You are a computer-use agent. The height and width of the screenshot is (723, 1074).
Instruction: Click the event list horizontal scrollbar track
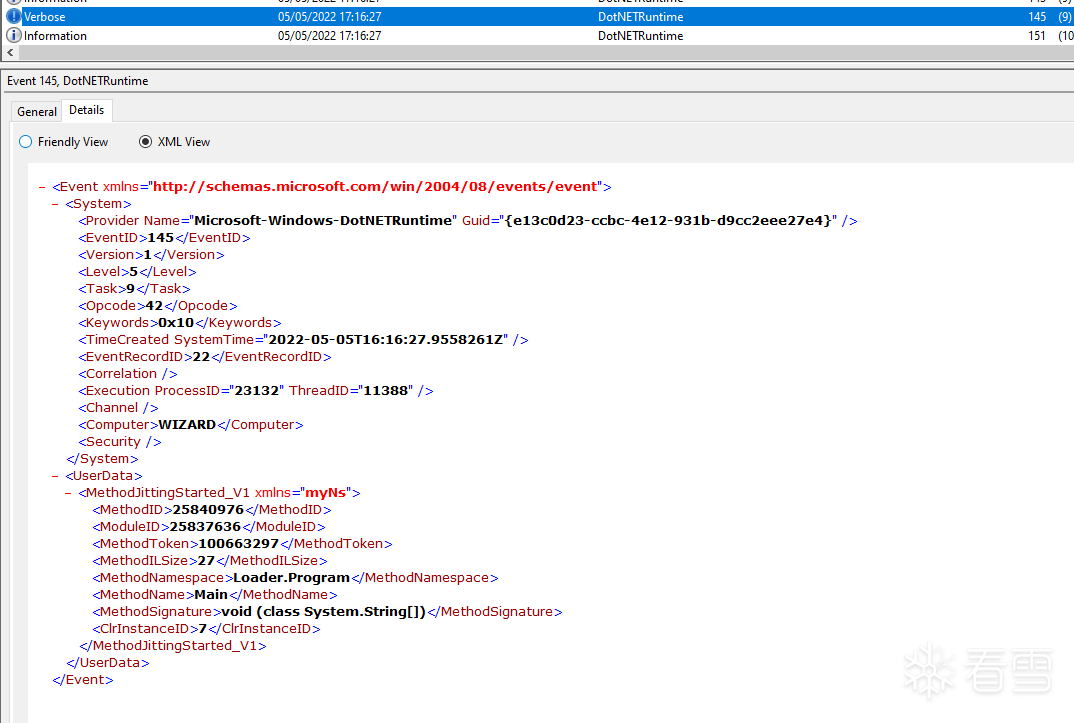coord(545,53)
